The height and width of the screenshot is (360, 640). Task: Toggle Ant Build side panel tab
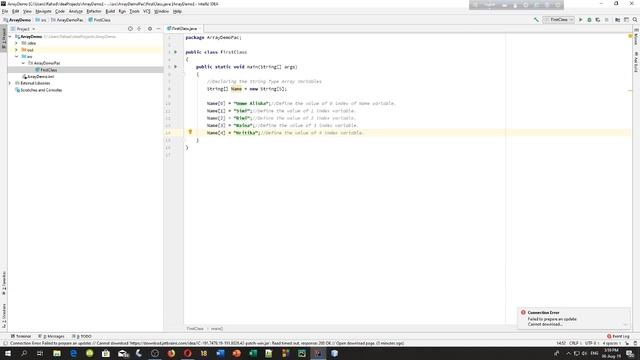(x=636, y=62)
